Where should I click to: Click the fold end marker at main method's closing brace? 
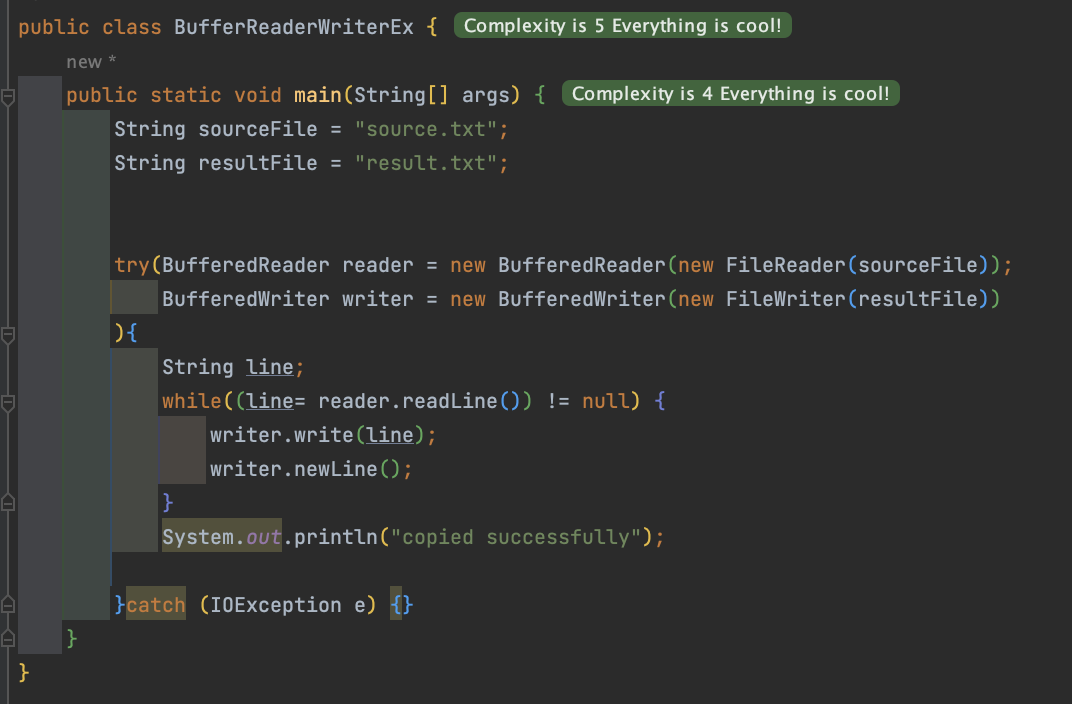(x=8, y=638)
